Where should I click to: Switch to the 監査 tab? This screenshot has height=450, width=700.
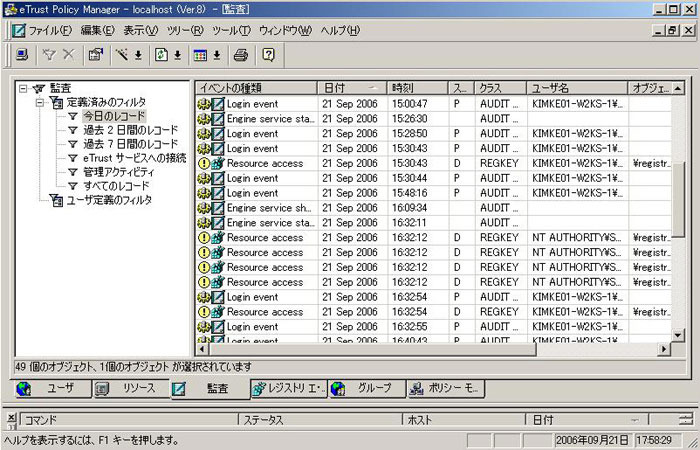(x=210, y=389)
